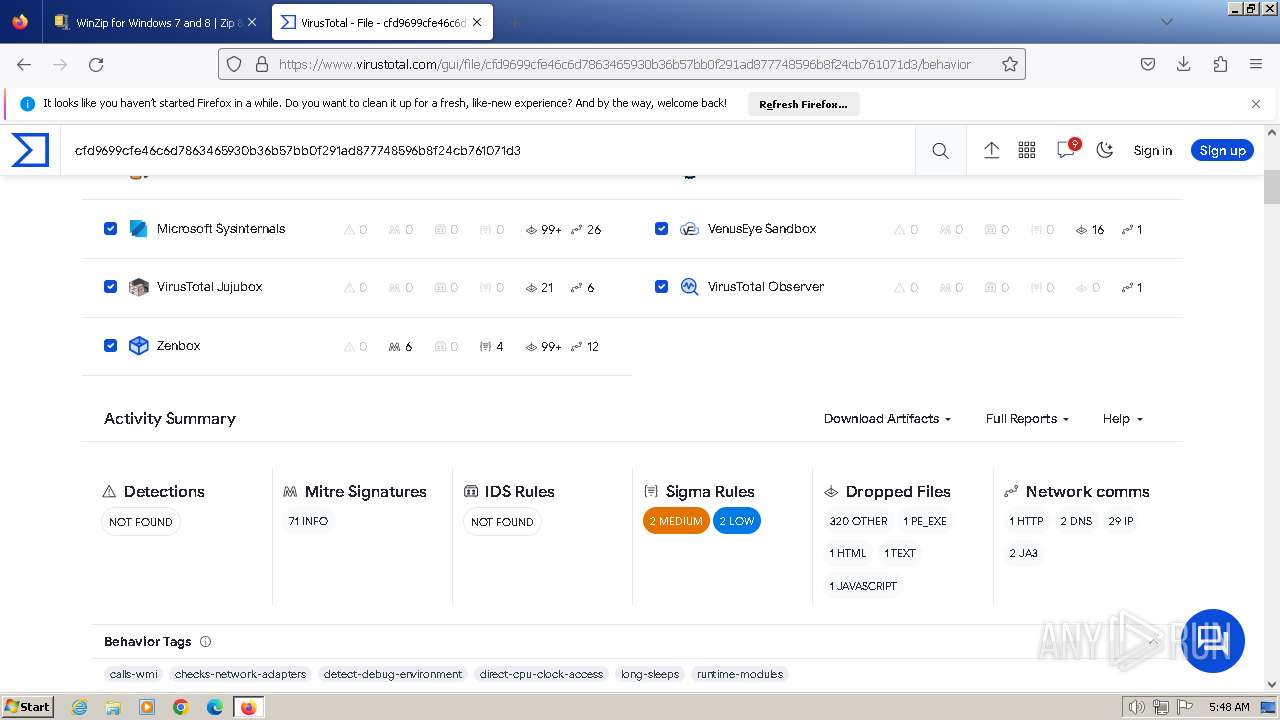The image size is (1280, 720).
Task: Open the chat support bubble icon
Action: pos(1214,640)
